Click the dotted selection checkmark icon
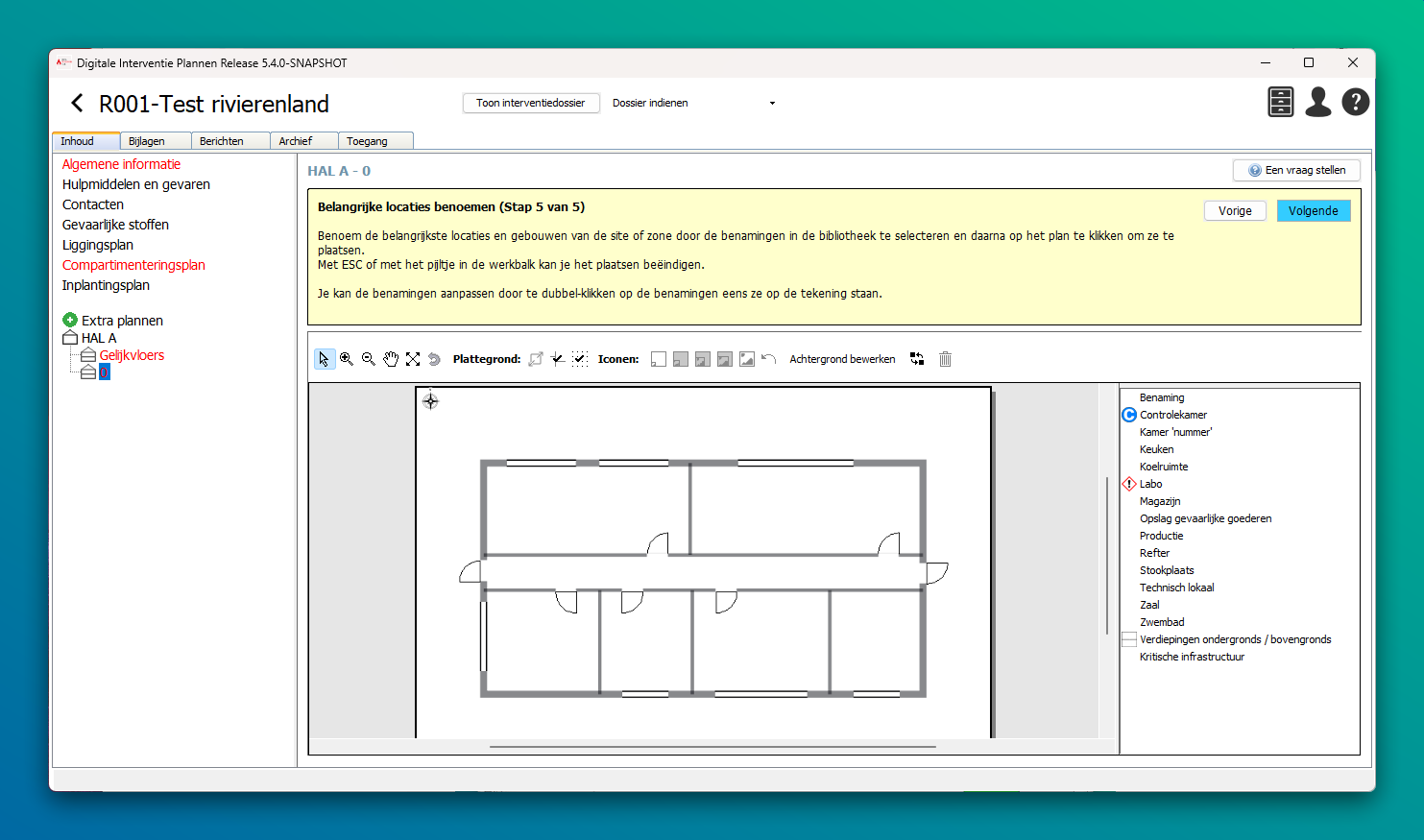Image resolution: width=1424 pixels, height=840 pixels. coord(580,359)
